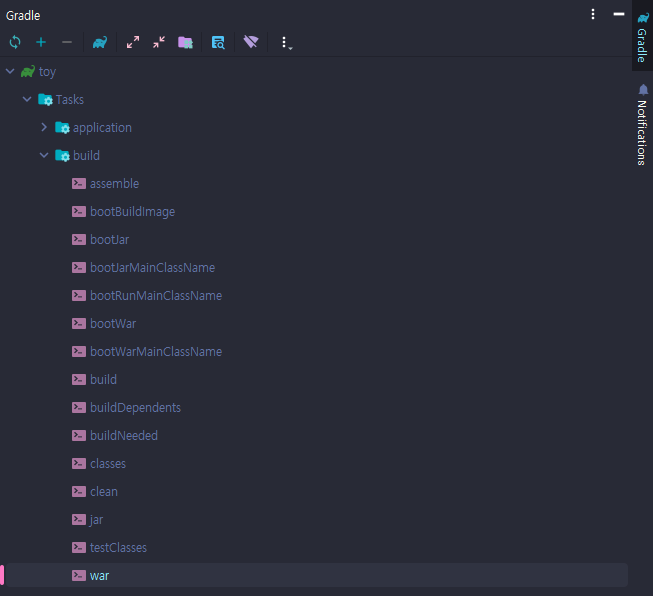
Task: Click the classes task terminal icon
Action: 79,463
